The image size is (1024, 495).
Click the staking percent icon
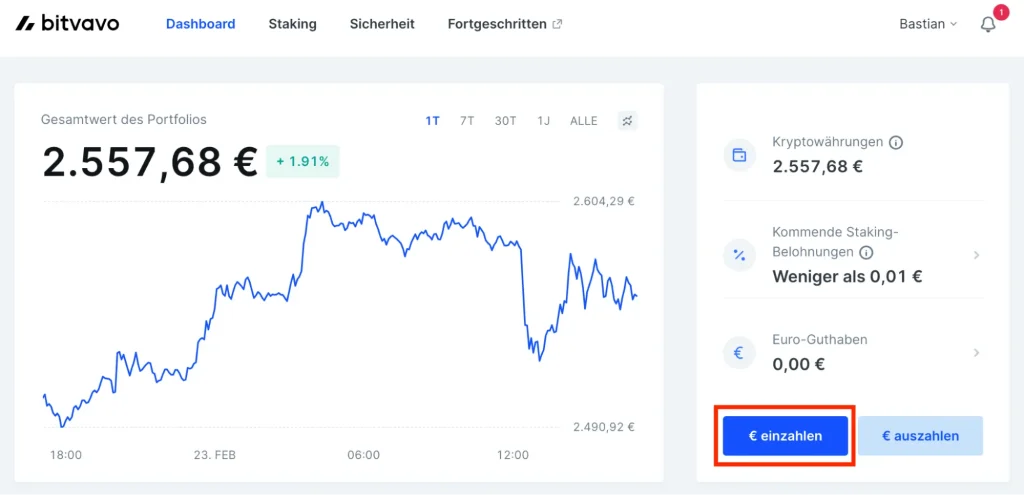tap(740, 255)
